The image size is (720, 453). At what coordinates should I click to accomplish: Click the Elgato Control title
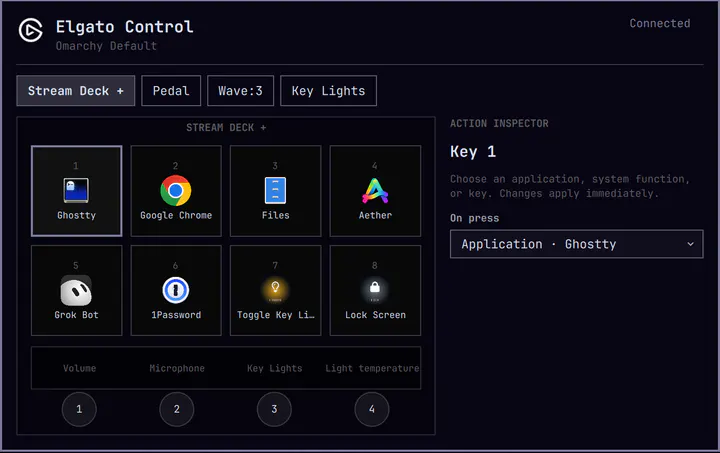coord(124,27)
